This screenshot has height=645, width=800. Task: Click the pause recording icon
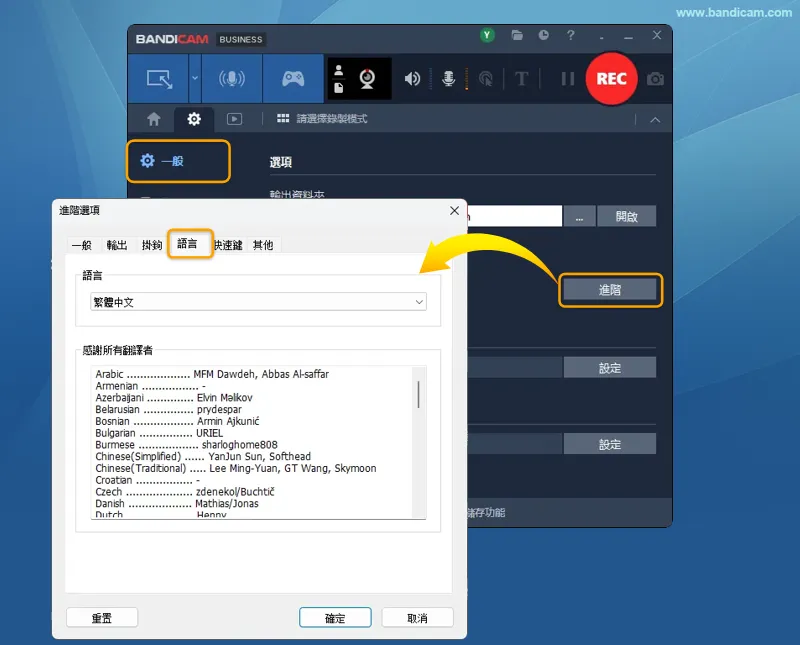(x=567, y=79)
